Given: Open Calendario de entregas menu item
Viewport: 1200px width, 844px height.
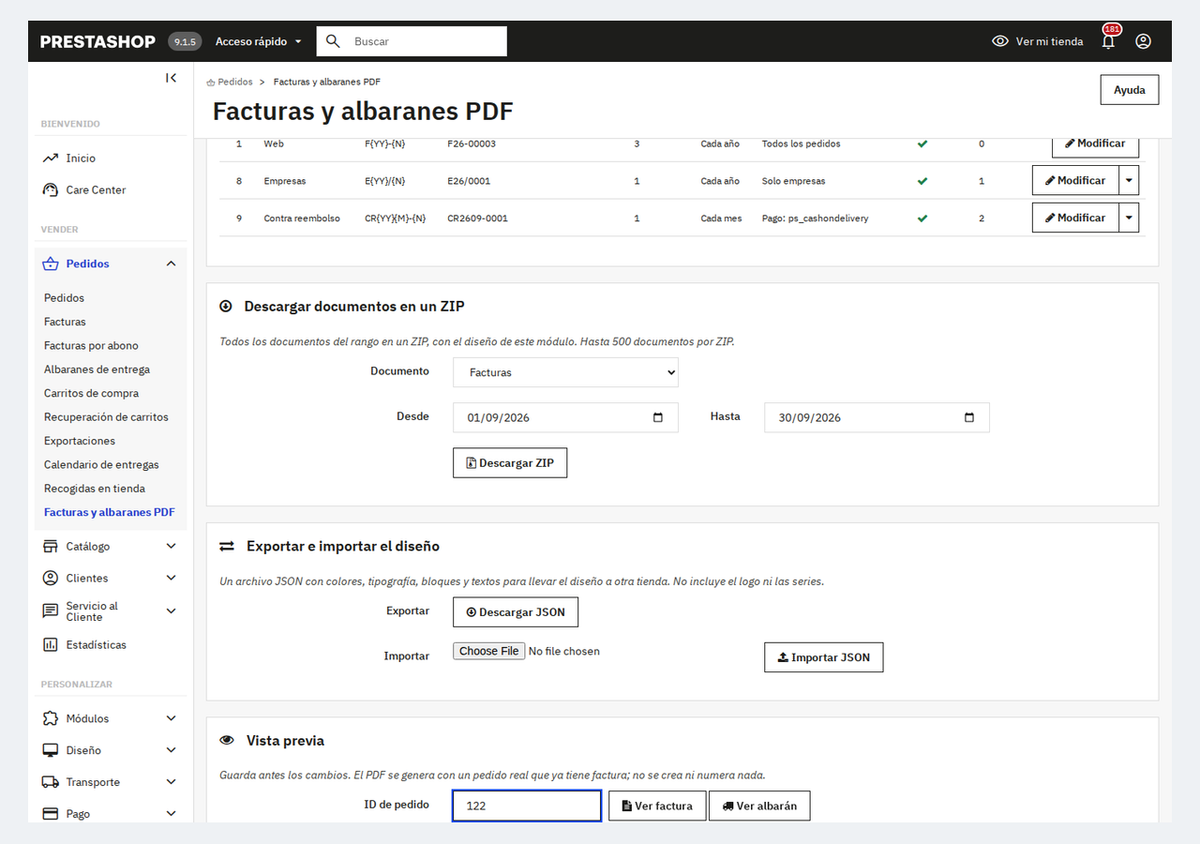Looking at the screenshot, I should click(102, 465).
